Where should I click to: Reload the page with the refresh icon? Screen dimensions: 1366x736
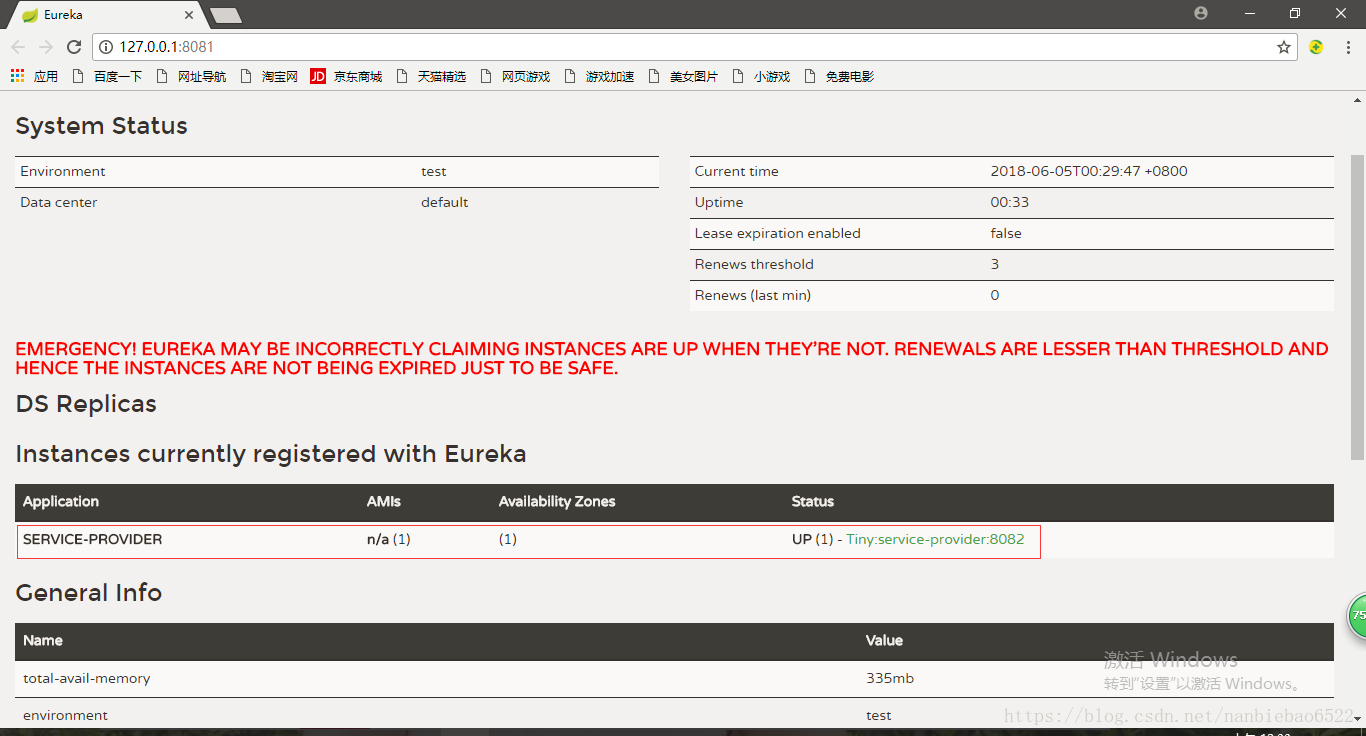(x=74, y=47)
